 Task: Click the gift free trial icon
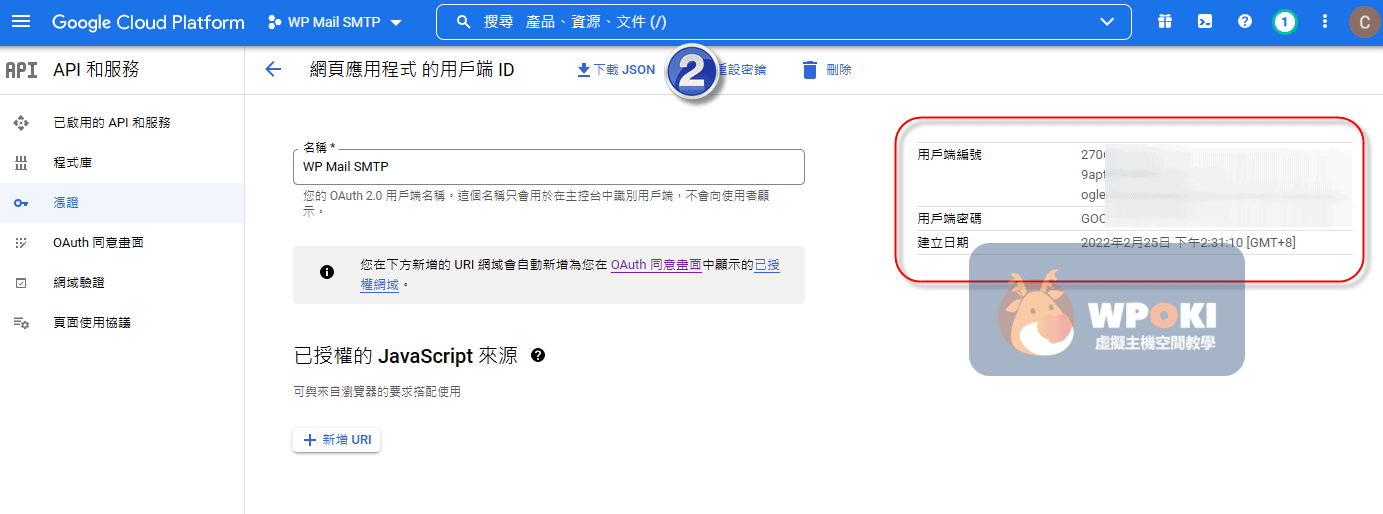[1164, 21]
